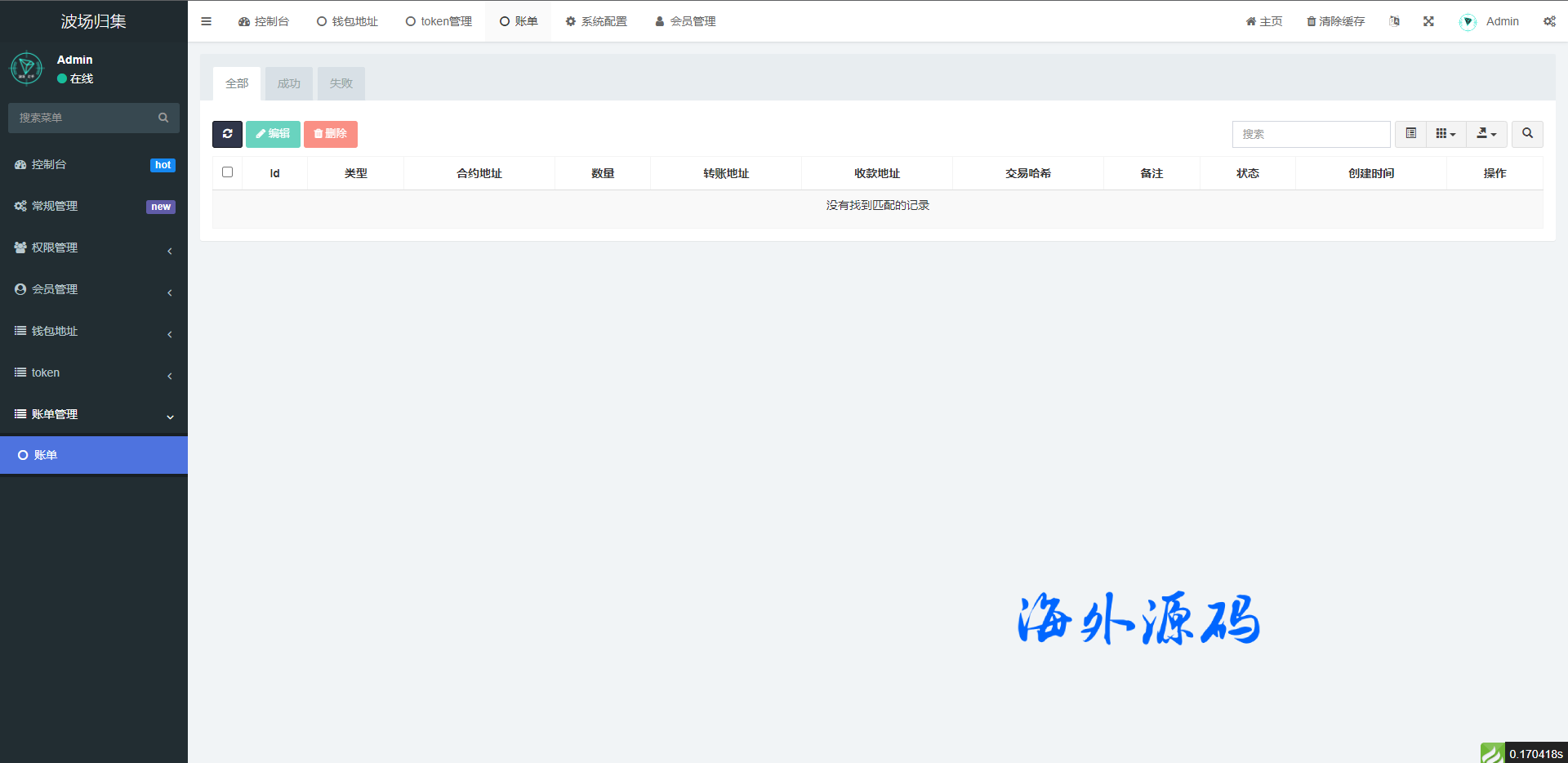Check the select-all checkbox in table header
Screen dimensions: 1568x763
228,172
